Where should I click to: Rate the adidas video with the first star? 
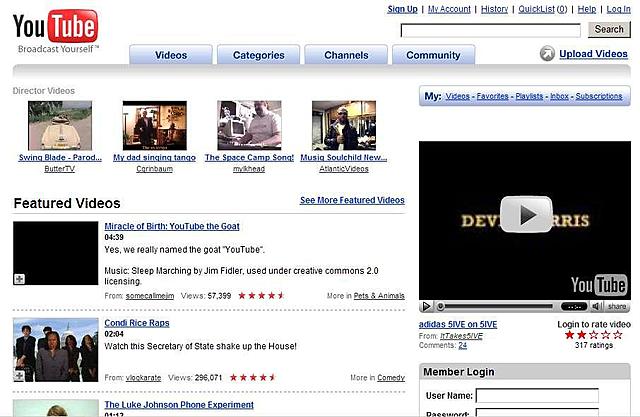pyautogui.click(x=569, y=335)
